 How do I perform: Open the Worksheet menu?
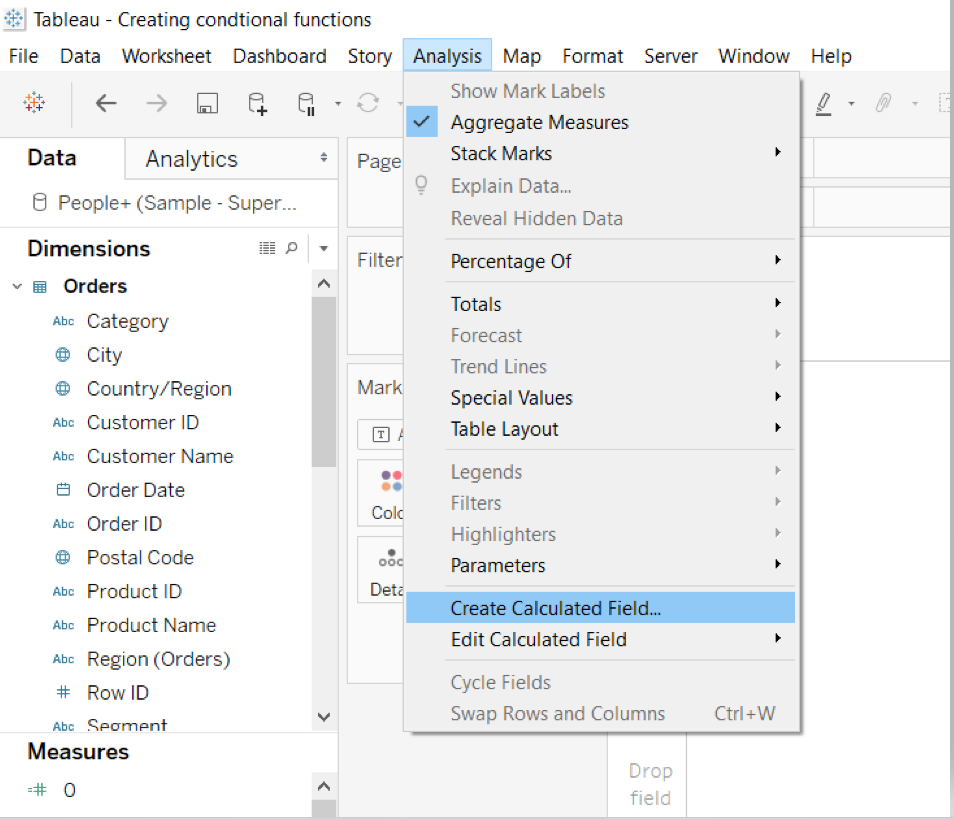[x=167, y=56]
